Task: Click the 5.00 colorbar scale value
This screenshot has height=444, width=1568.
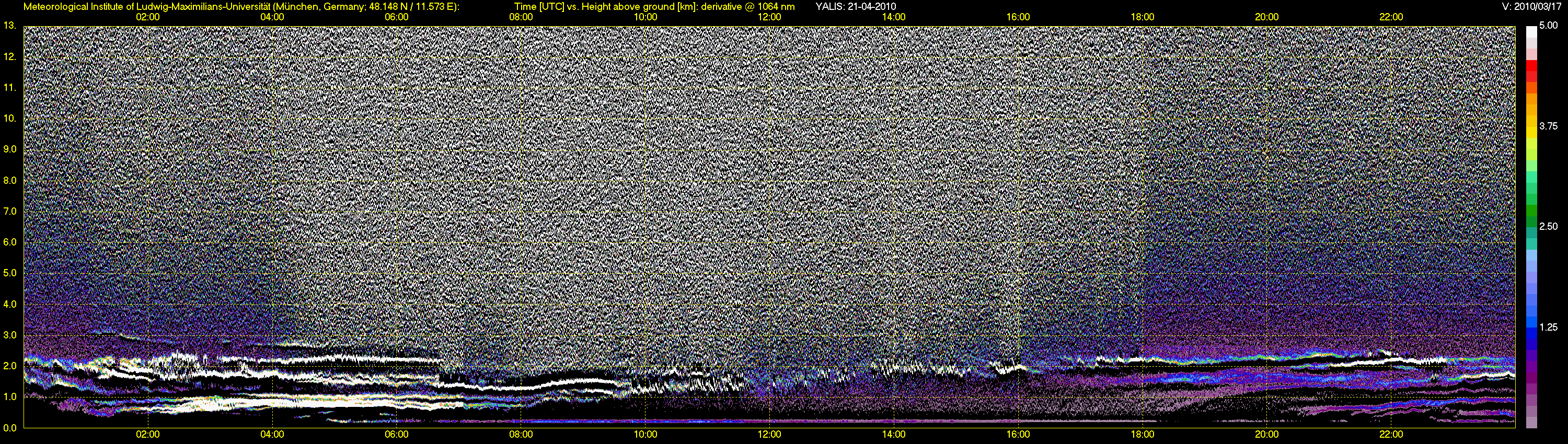Action: [1549, 26]
